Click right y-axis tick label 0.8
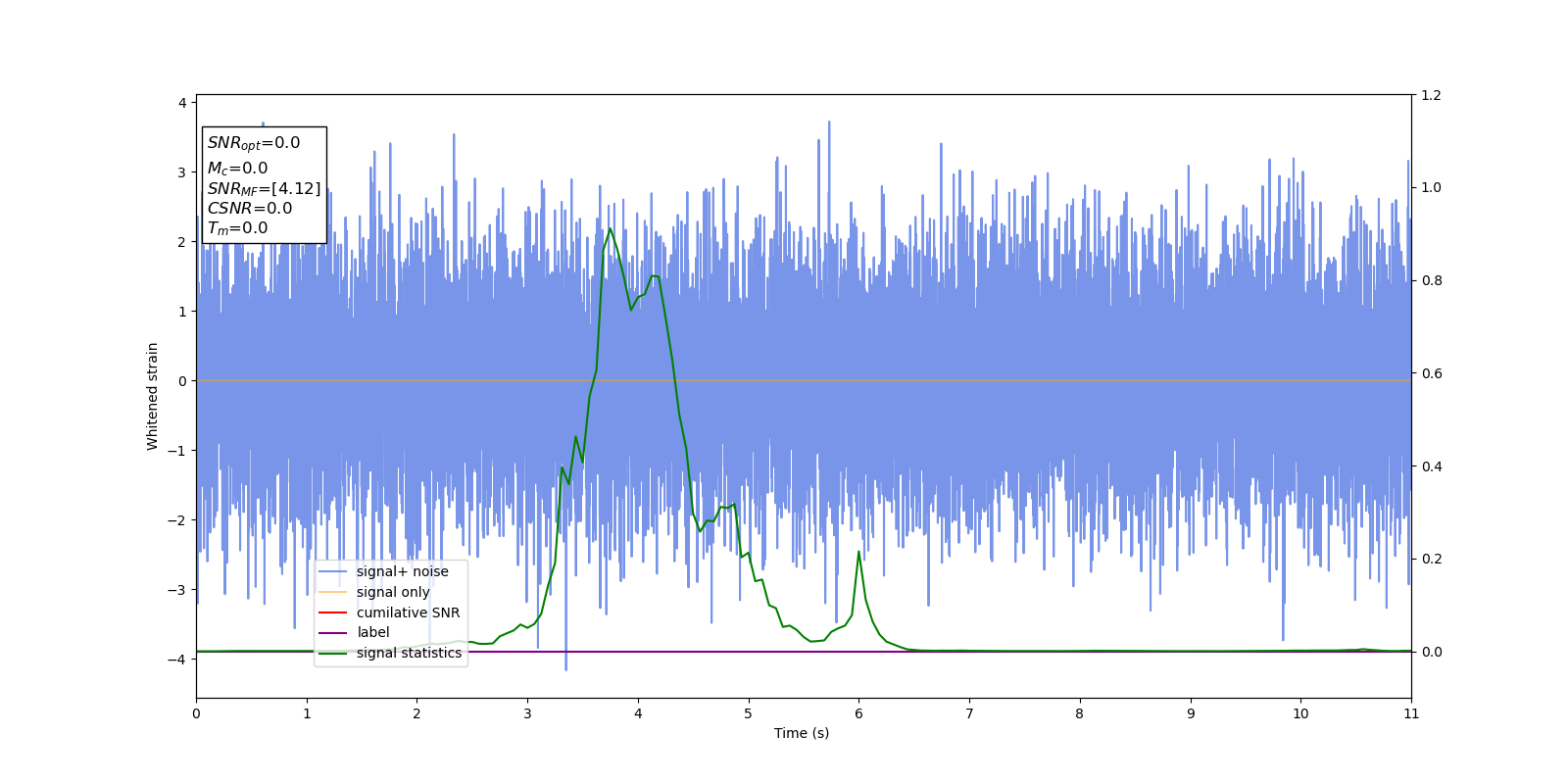The height and width of the screenshot is (784, 1568). coord(1431,280)
